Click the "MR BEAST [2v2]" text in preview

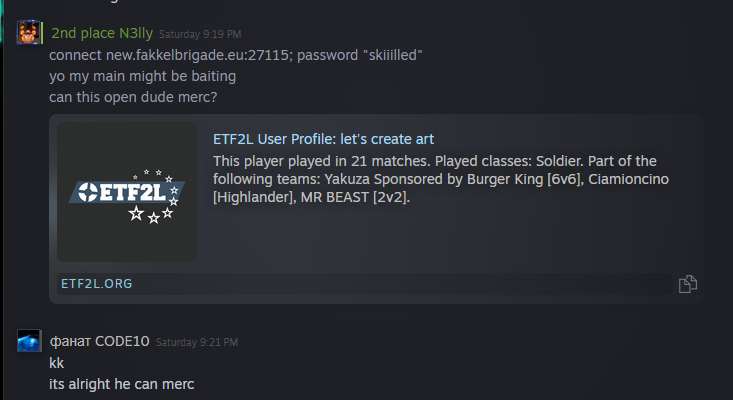click(x=355, y=197)
